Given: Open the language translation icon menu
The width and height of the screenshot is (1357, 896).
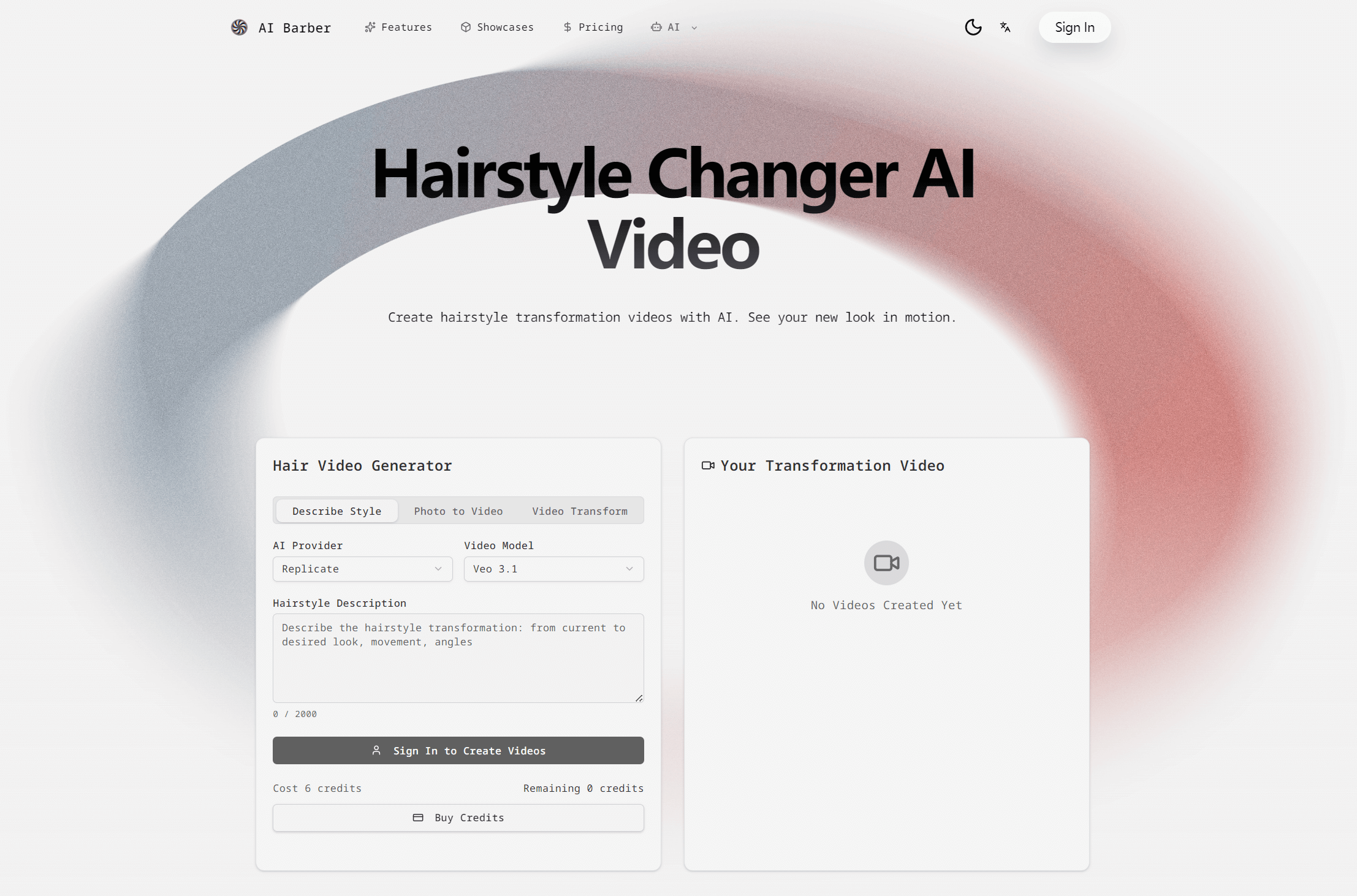Looking at the screenshot, I should 1005,27.
